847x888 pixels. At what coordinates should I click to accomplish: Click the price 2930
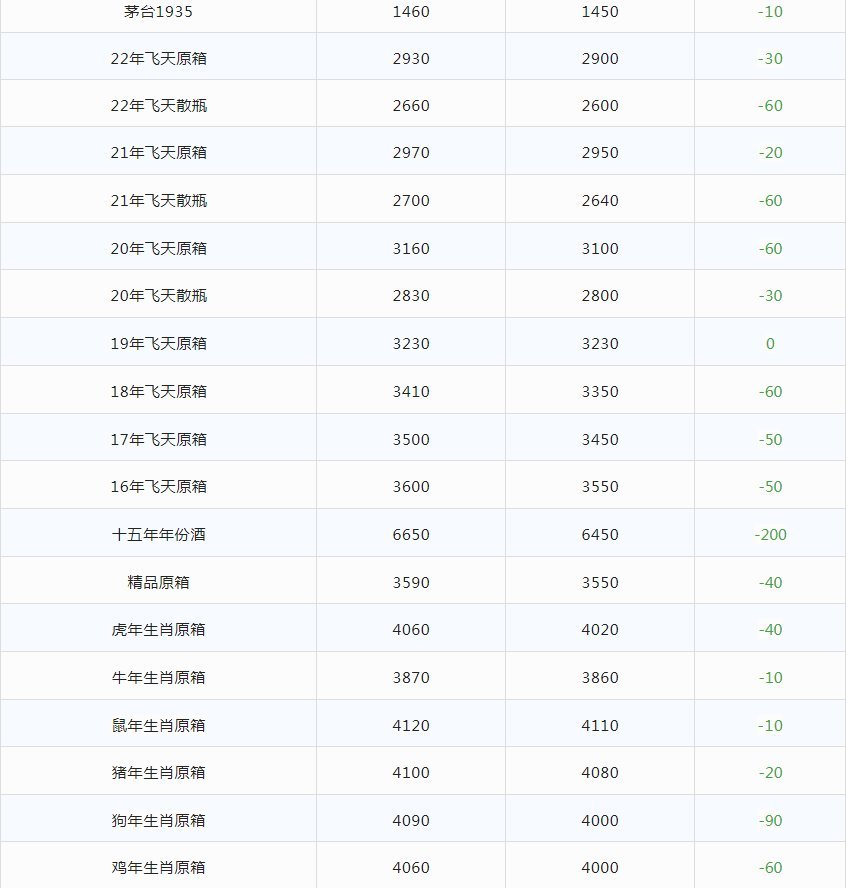tap(411, 59)
